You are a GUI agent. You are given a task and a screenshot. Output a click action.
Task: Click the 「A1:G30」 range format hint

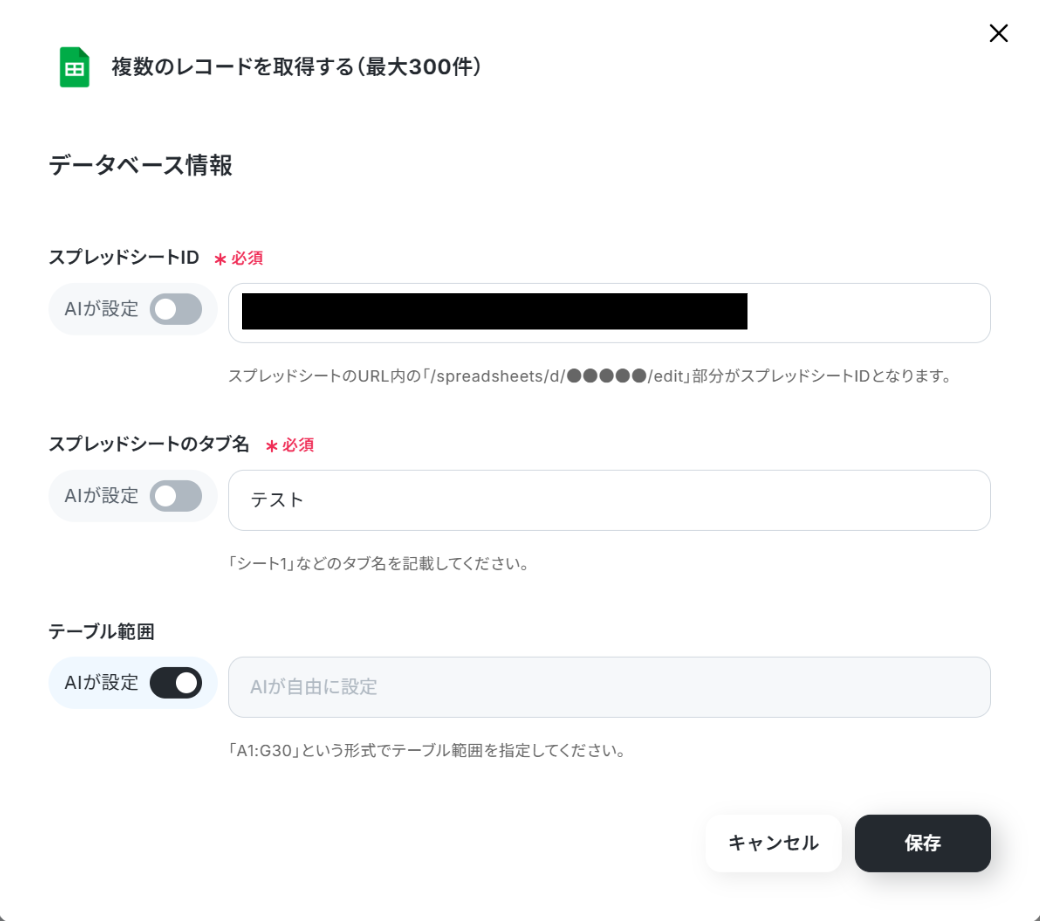427,751
